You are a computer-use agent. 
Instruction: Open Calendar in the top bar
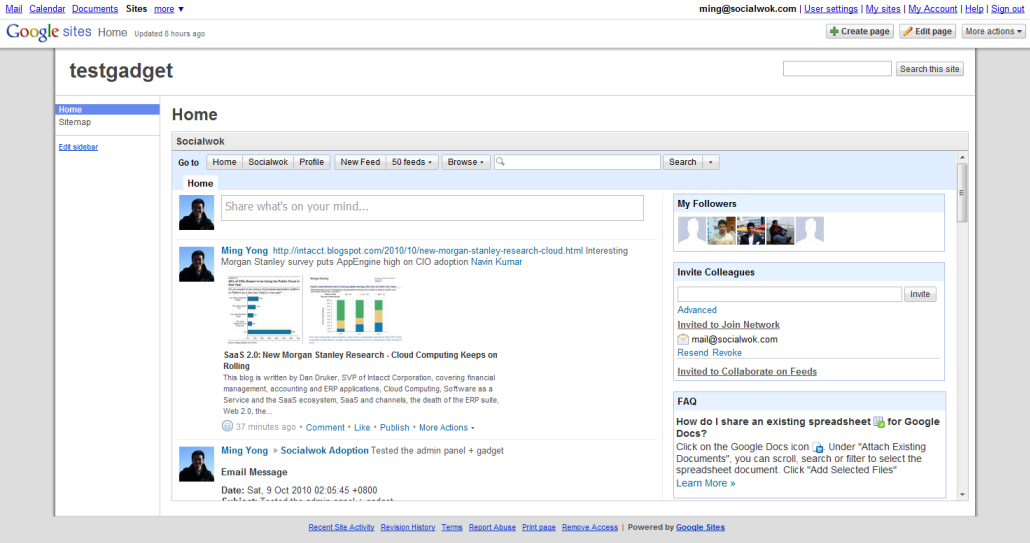[47, 9]
